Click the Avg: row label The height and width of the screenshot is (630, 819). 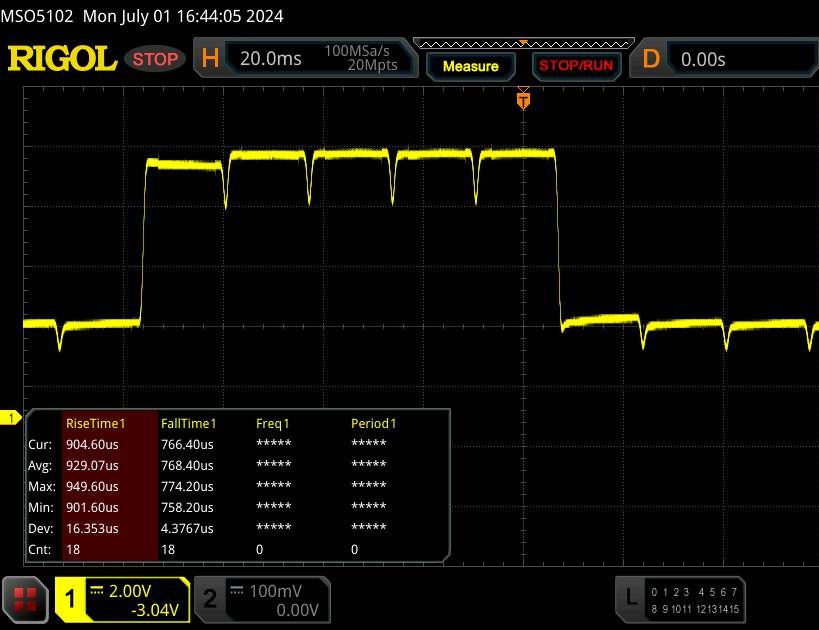(40, 465)
